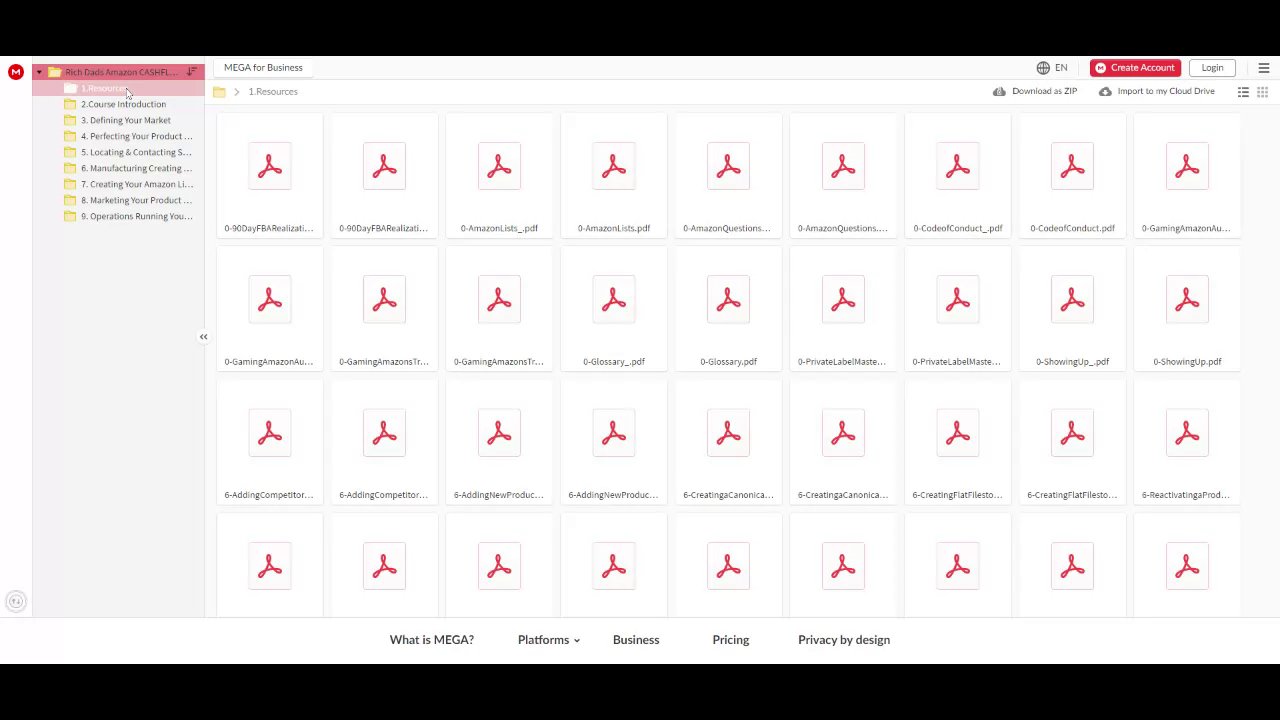1280x720 pixels.
Task: Click the 0-AmazonLists_.pdf file name
Action: [499, 228]
